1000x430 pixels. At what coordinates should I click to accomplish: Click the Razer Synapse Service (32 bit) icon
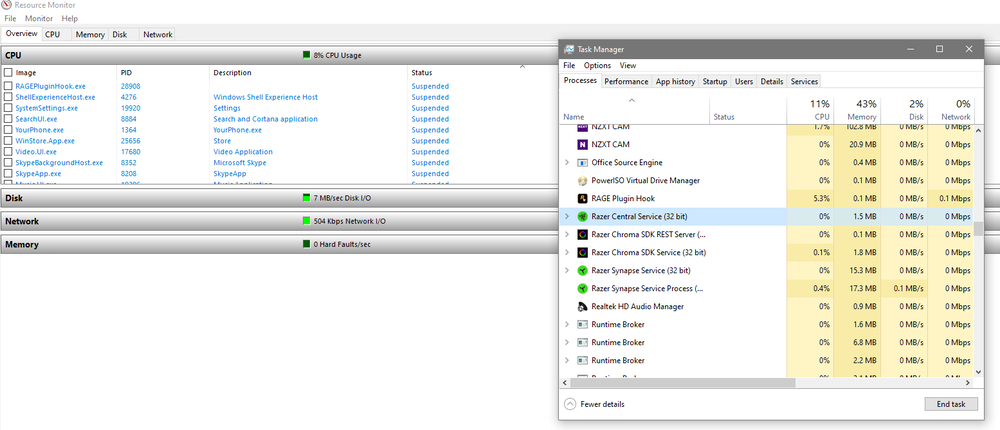point(582,271)
